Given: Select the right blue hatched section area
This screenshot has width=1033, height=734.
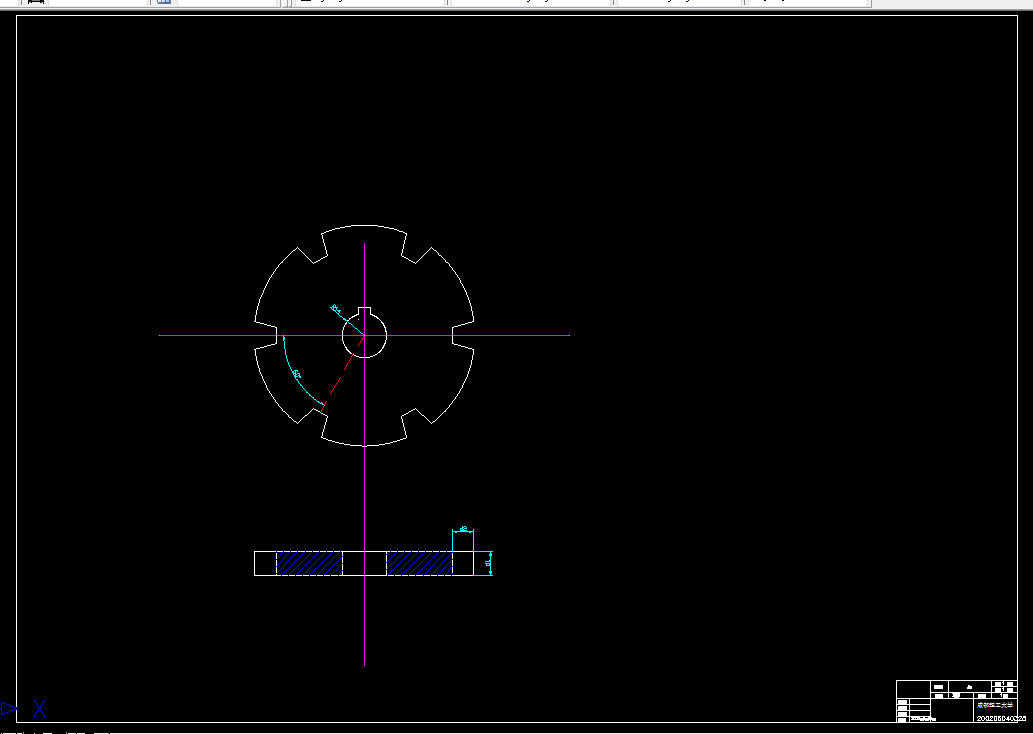Looking at the screenshot, I should coord(420,563).
